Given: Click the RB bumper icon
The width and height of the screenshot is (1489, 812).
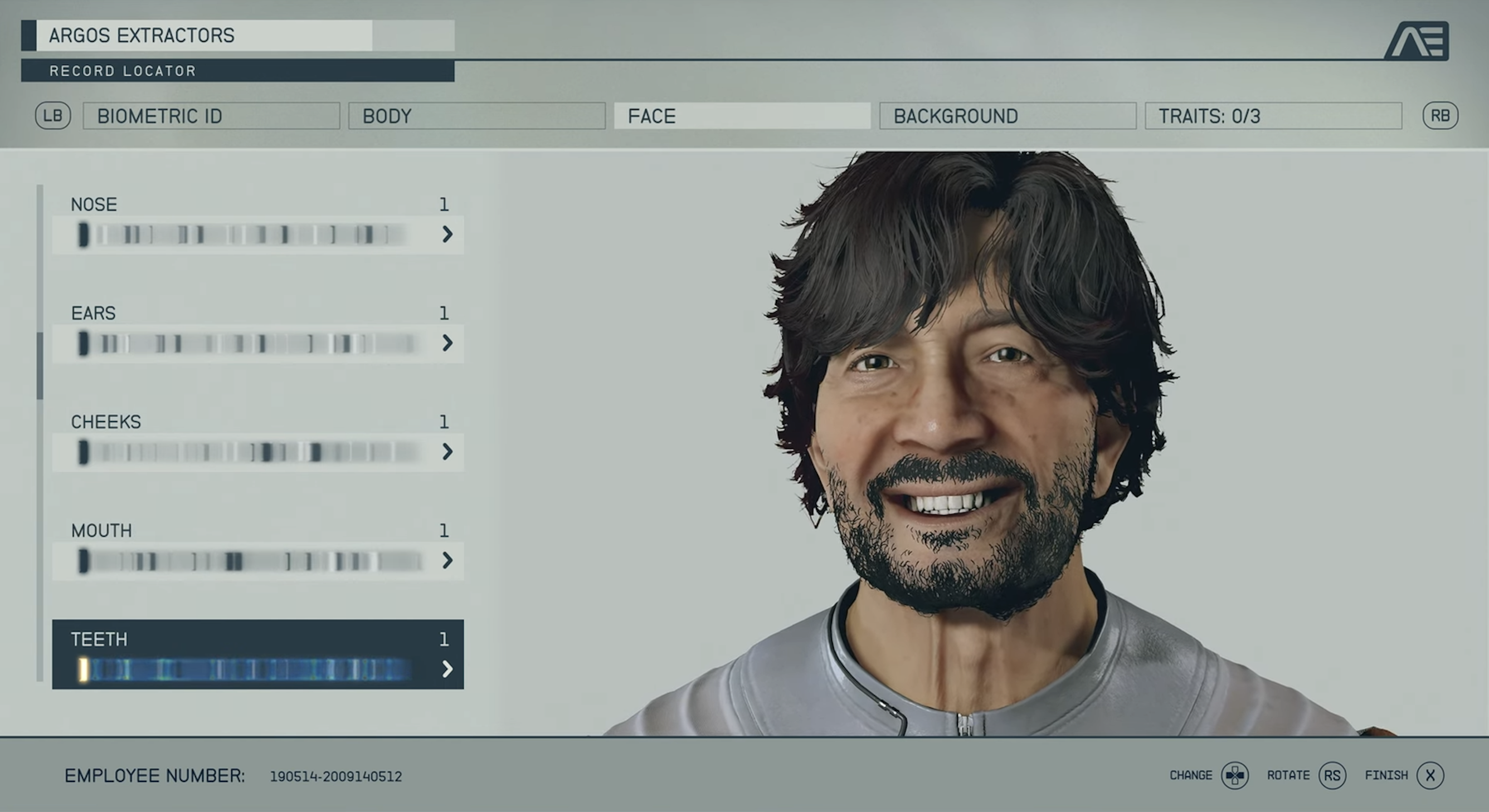Looking at the screenshot, I should pyautogui.click(x=1440, y=115).
